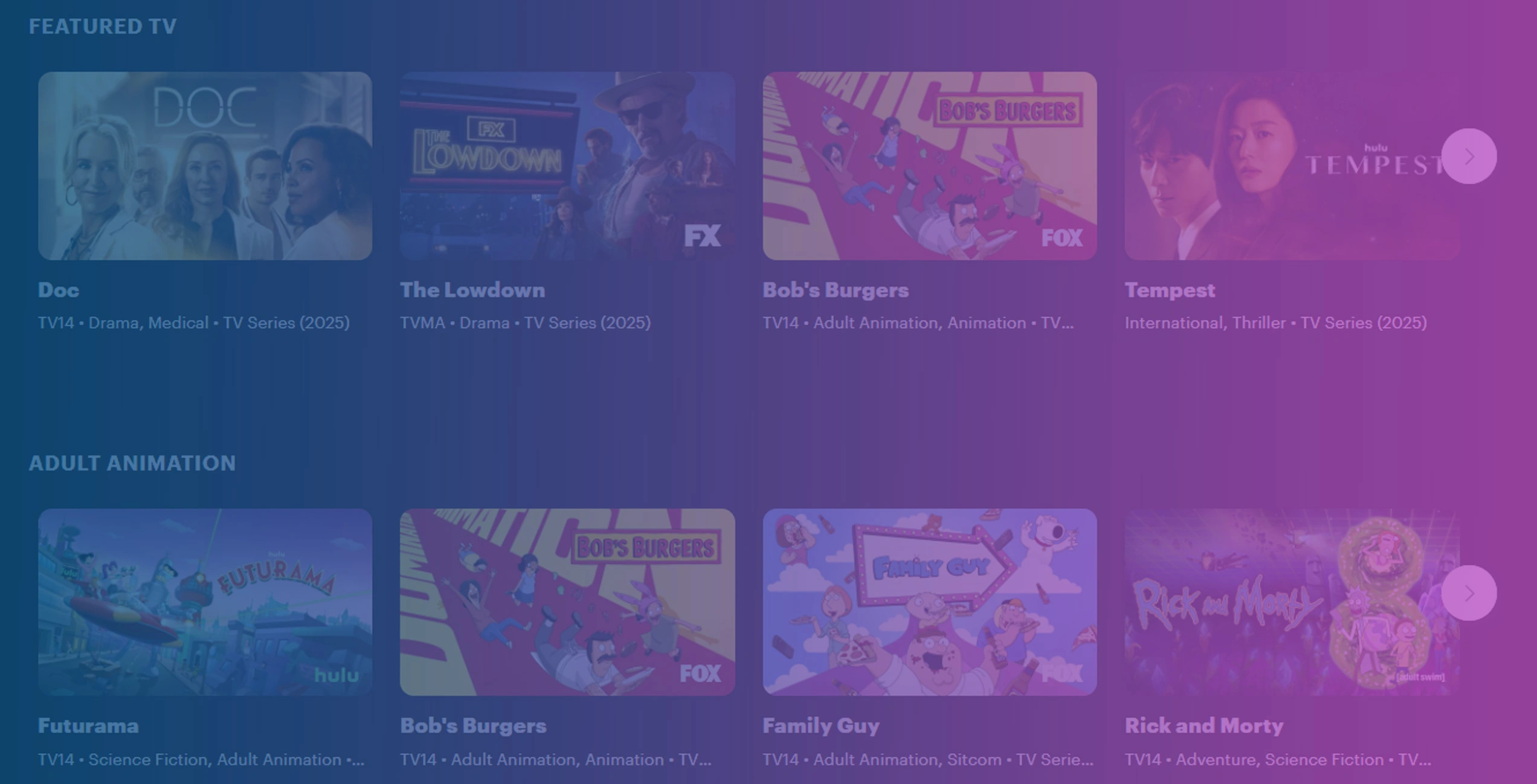Image resolution: width=1537 pixels, height=784 pixels.
Task: Open the Doc show thumbnail
Action: pyautogui.click(x=205, y=166)
